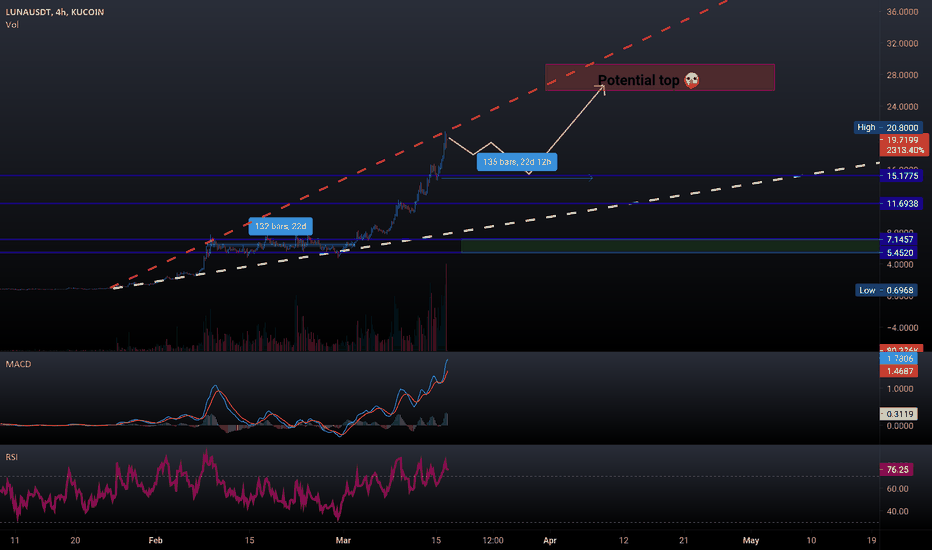Screen dimensions: 932x550
Task: Click the Vol indicator label
Action: point(12,25)
